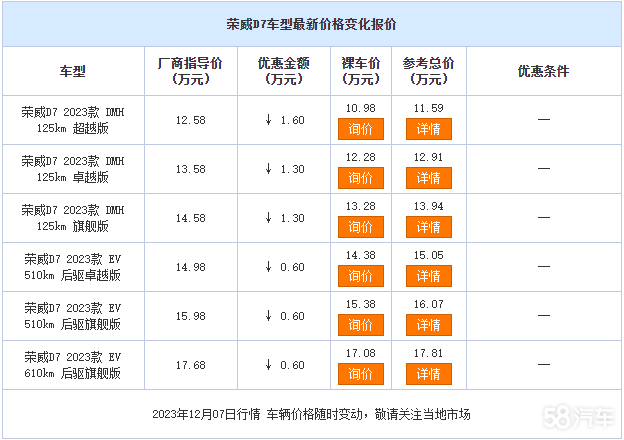Screen dimensions: 624x440
Task: Open 详情 for 125km 卓越版 row
Action: pyautogui.click(x=429, y=178)
